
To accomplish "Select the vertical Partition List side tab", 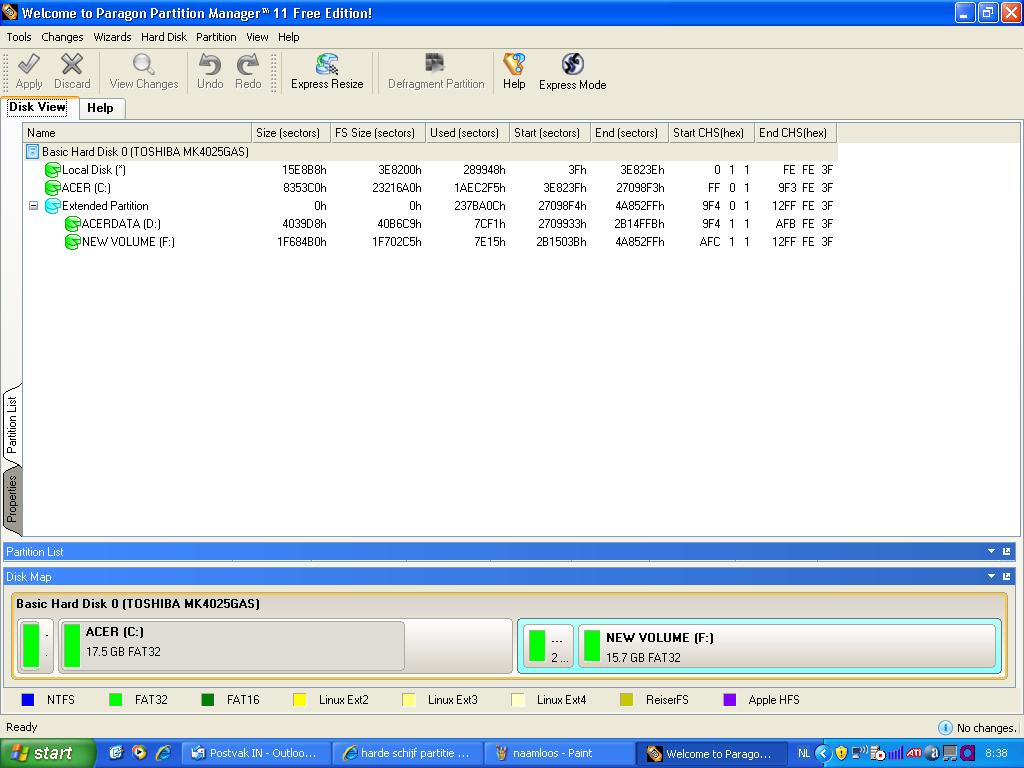I will pos(12,424).
